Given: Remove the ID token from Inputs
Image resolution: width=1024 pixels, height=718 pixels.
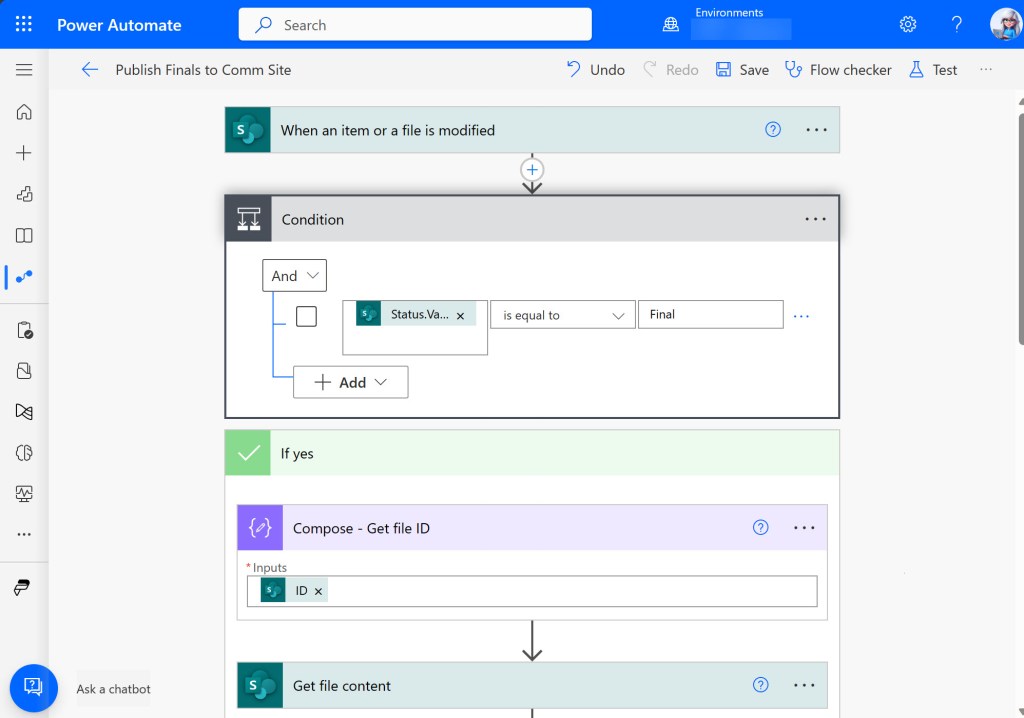Looking at the screenshot, I should (319, 592).
